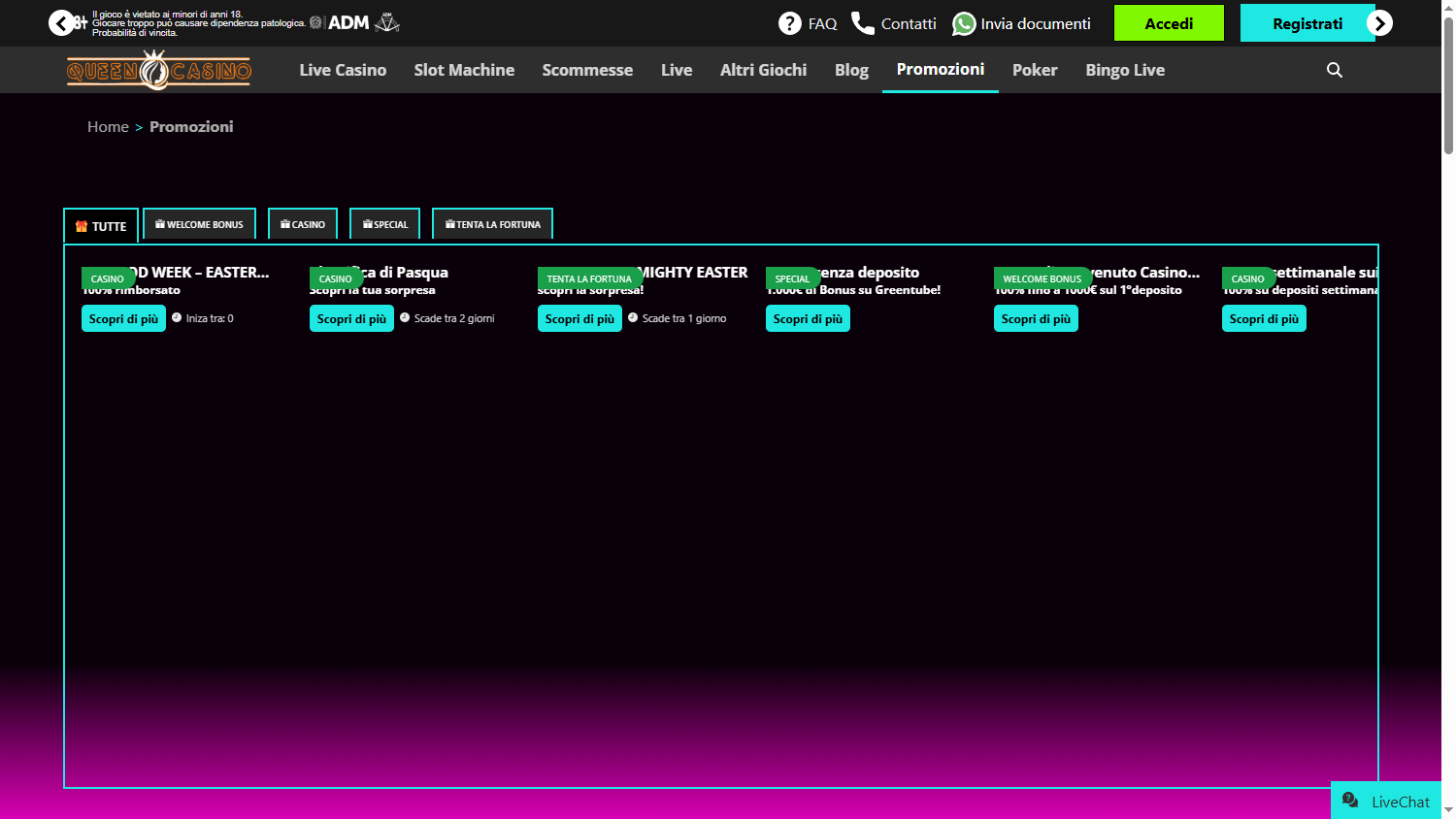
Task: Select the TUTTE promotions tab
Action: [x=101, y=225]
